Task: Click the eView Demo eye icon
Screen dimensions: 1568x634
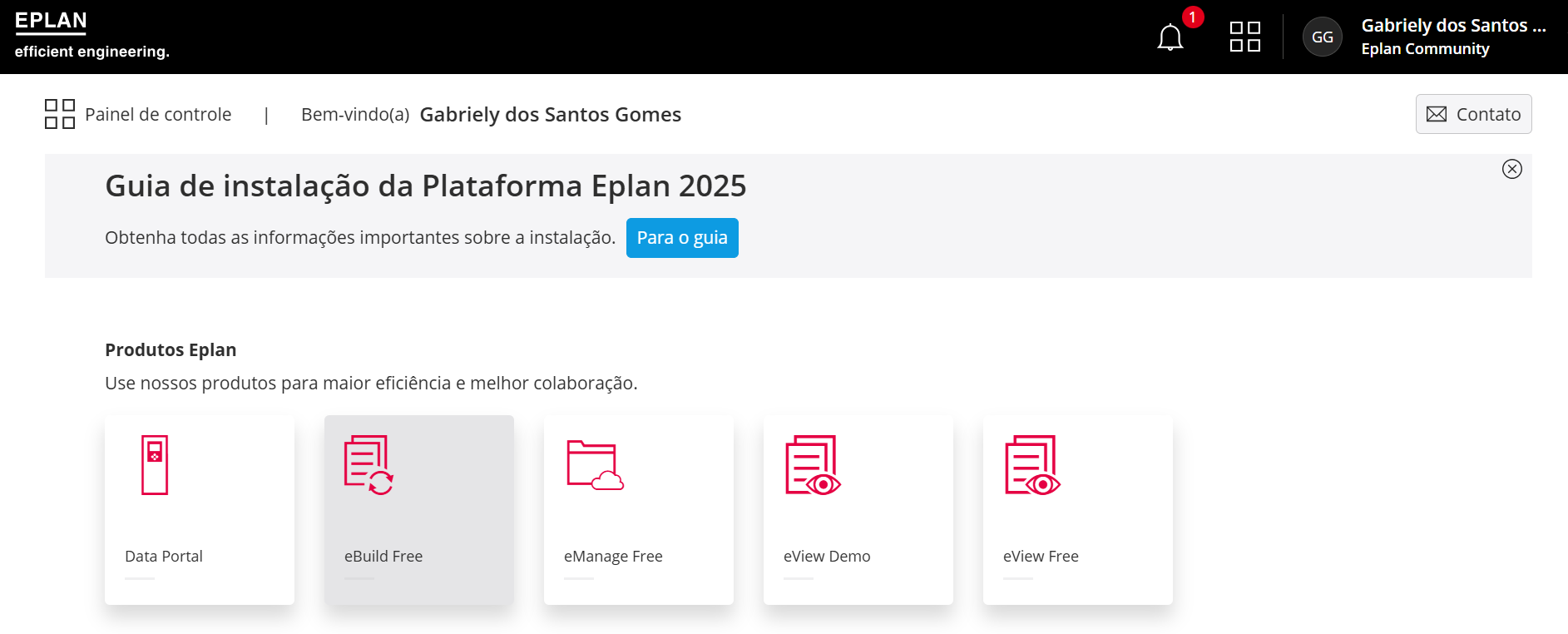Action: pyautogui.click(x=813, y=465)
